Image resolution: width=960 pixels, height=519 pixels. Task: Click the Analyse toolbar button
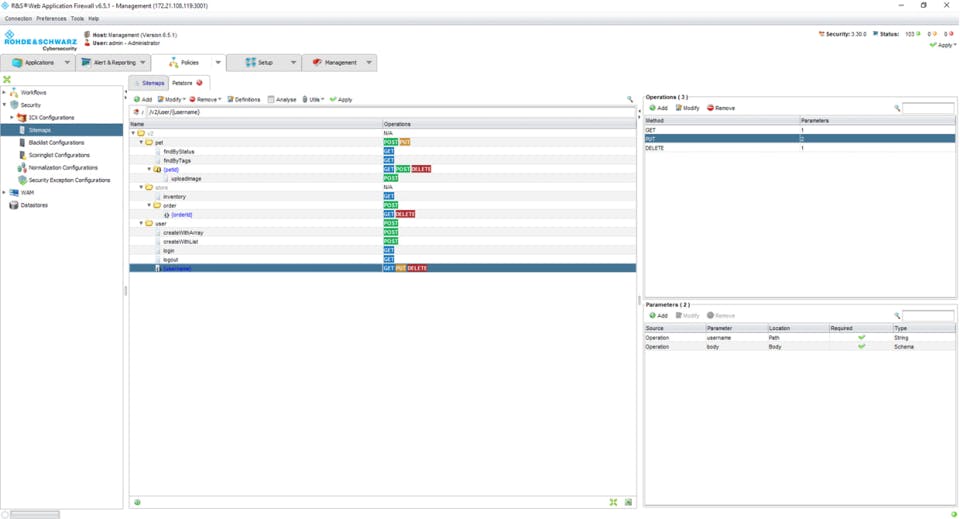[x=282, y=99]
